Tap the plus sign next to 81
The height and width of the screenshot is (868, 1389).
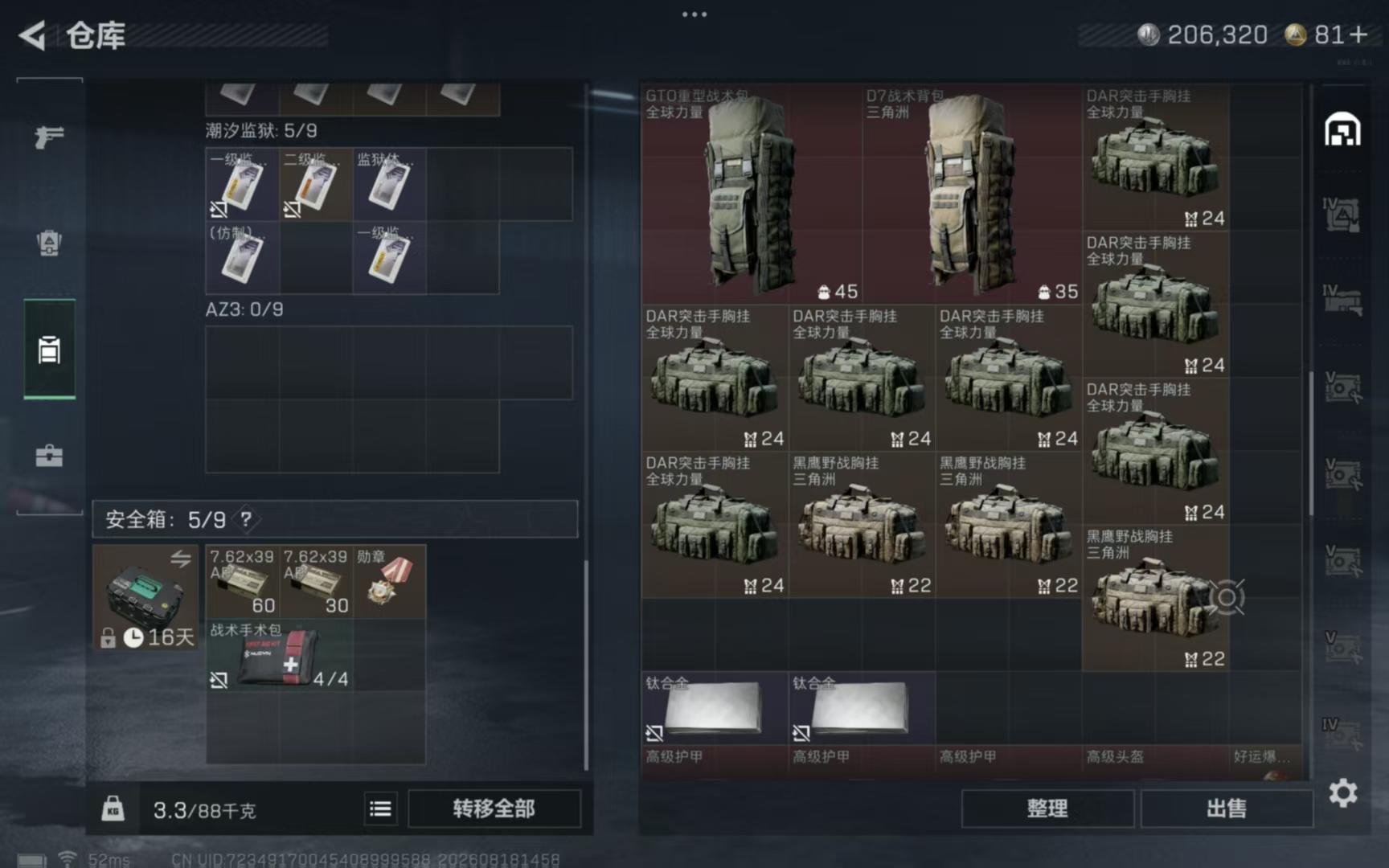pyautogui.click(x=1358, y=35)
